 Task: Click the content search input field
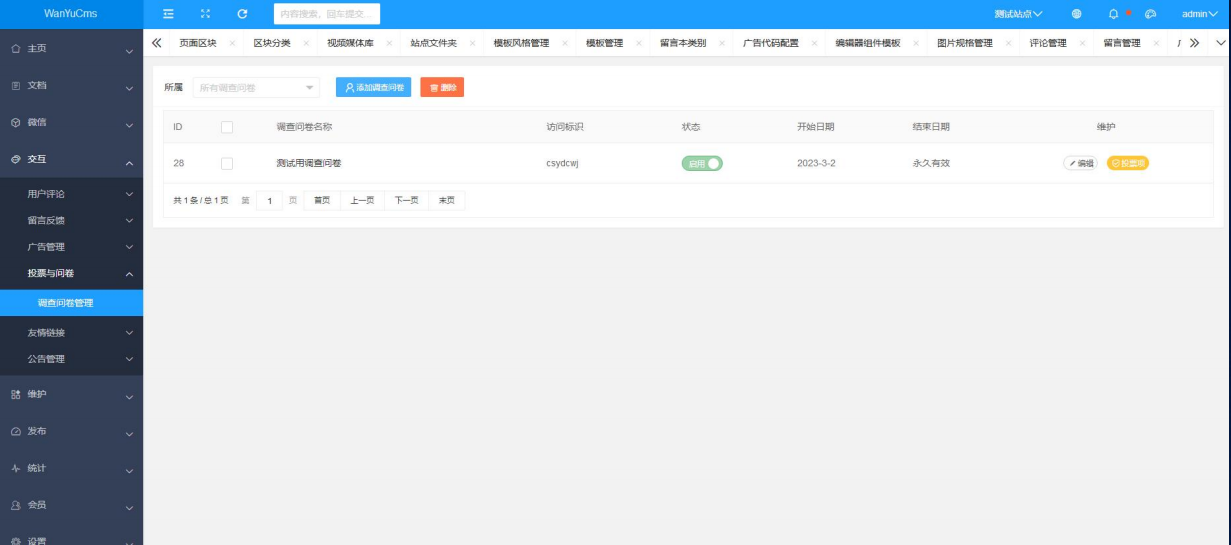[x=326, y=14]
